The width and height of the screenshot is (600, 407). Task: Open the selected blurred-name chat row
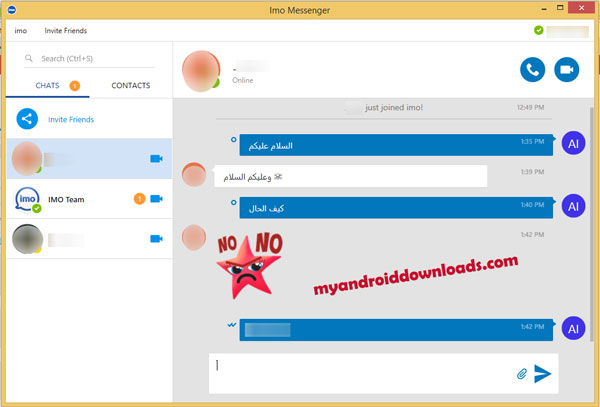[x=89, y=159]
